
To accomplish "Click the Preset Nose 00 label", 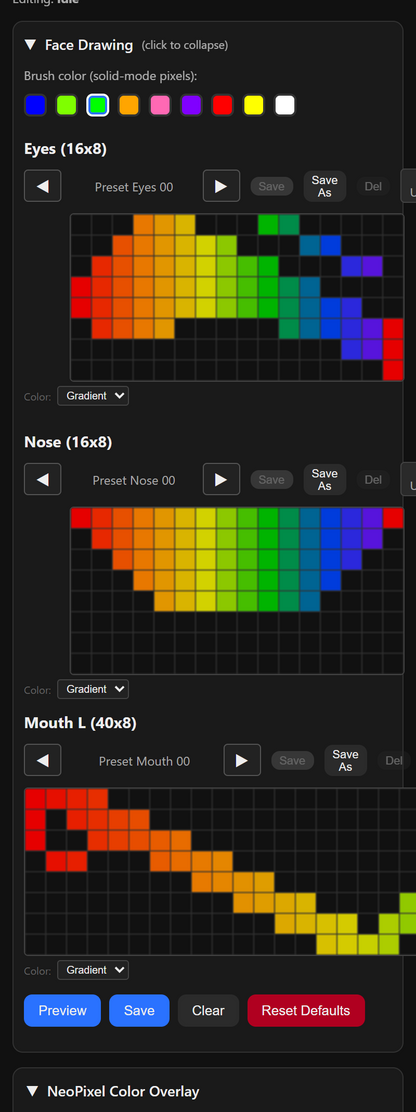I will (x=134, y=481).
